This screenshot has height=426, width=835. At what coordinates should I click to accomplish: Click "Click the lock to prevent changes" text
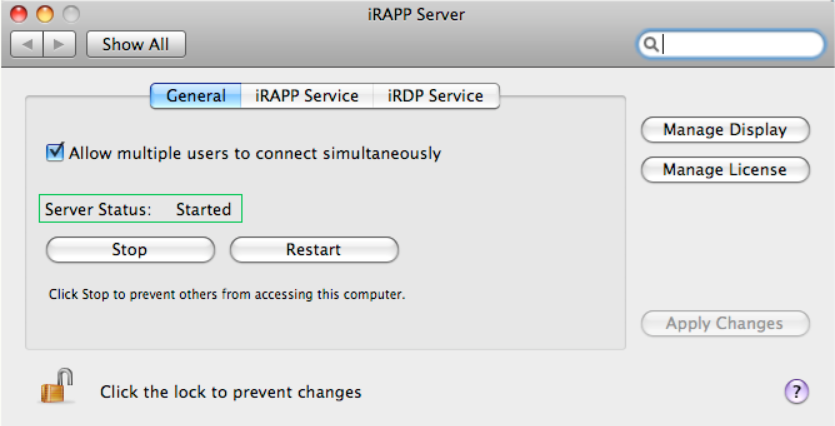[231, 392]
